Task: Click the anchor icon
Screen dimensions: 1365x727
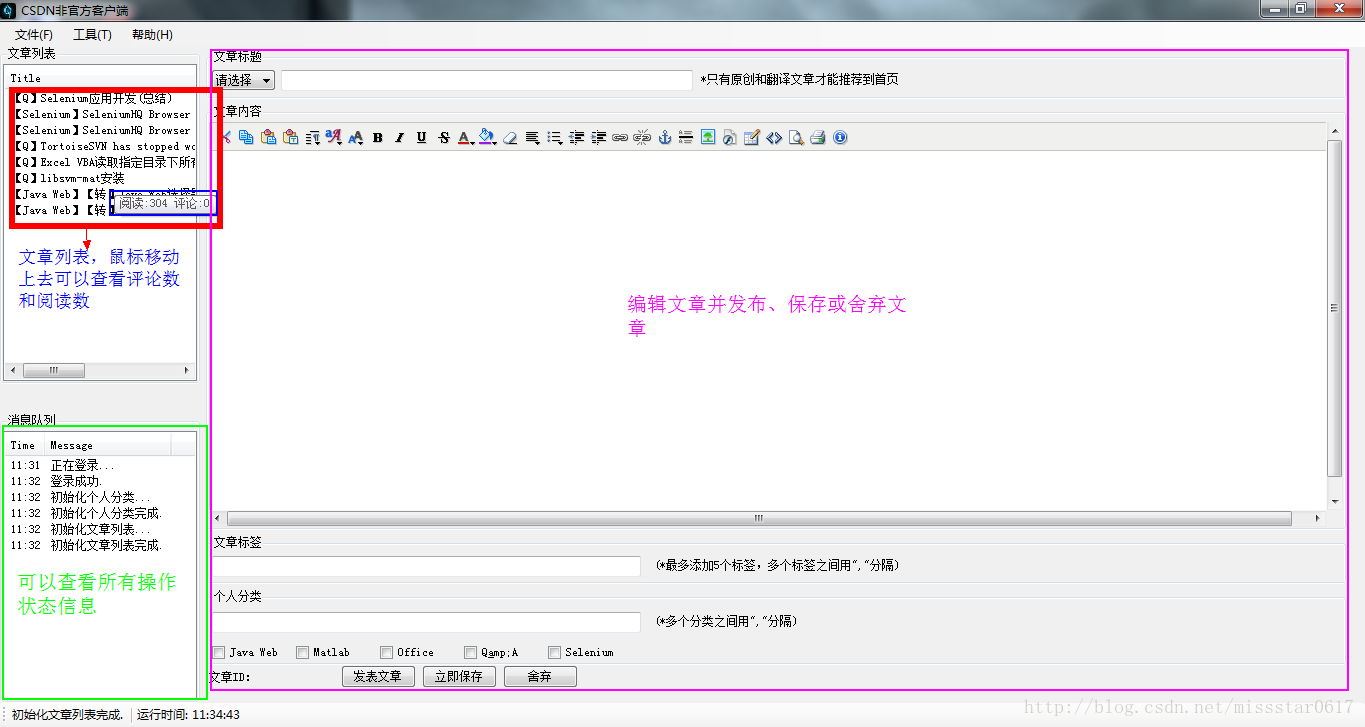Action: click(x=665, y=137)
